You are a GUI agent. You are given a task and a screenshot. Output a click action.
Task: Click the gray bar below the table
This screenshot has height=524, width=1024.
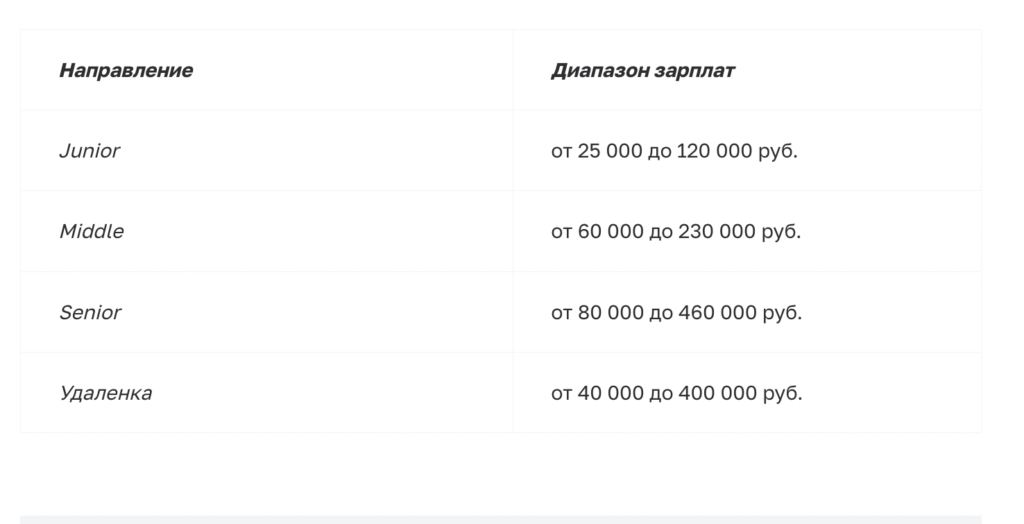(501, 519)
